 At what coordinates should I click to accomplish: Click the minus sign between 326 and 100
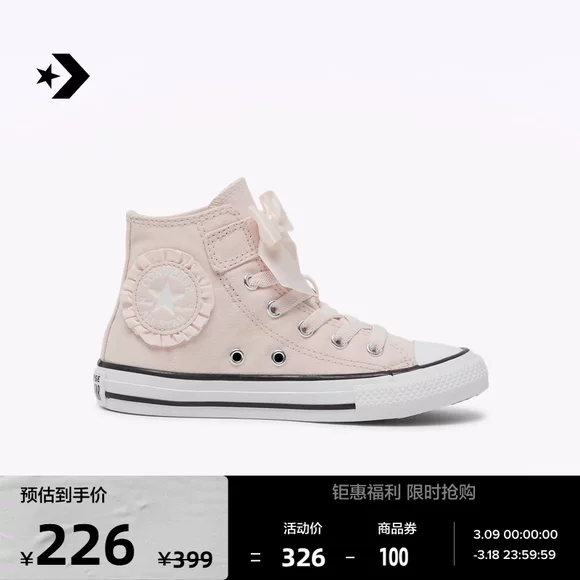click(350, 557)
